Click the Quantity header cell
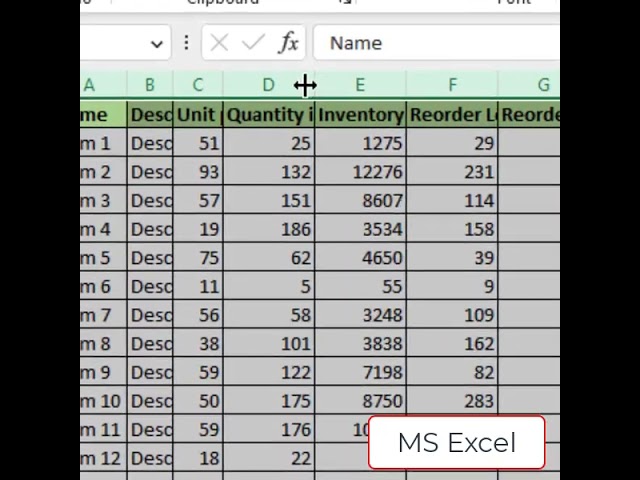This screenshot has width=640, height=480. [x=269, y=114]
